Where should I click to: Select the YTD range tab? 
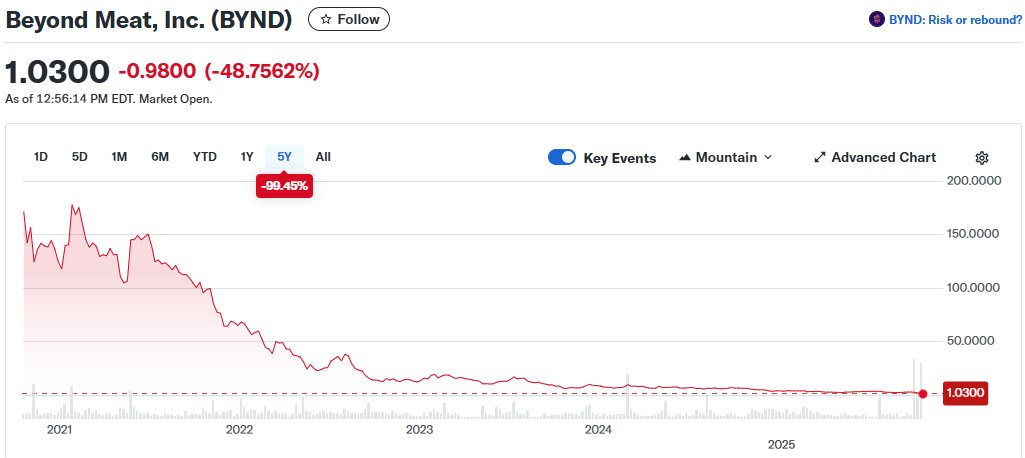205,157
